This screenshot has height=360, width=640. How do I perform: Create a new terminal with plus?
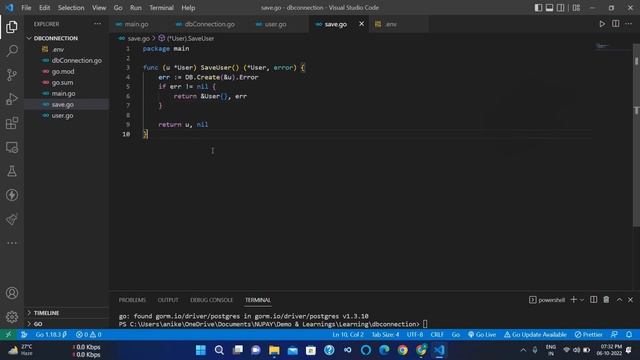point(573,300)
